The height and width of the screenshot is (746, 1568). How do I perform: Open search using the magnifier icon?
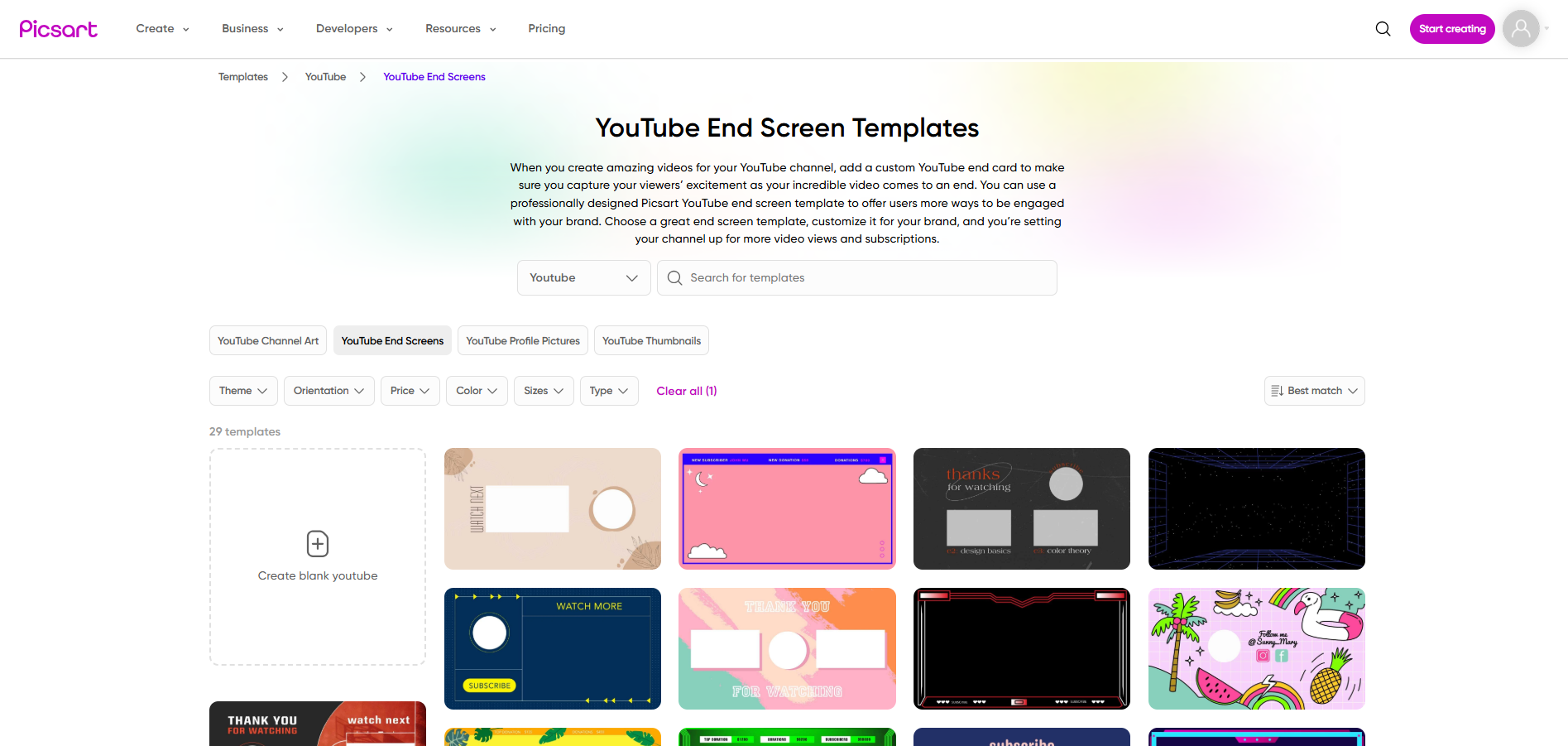click(1383, 28)
